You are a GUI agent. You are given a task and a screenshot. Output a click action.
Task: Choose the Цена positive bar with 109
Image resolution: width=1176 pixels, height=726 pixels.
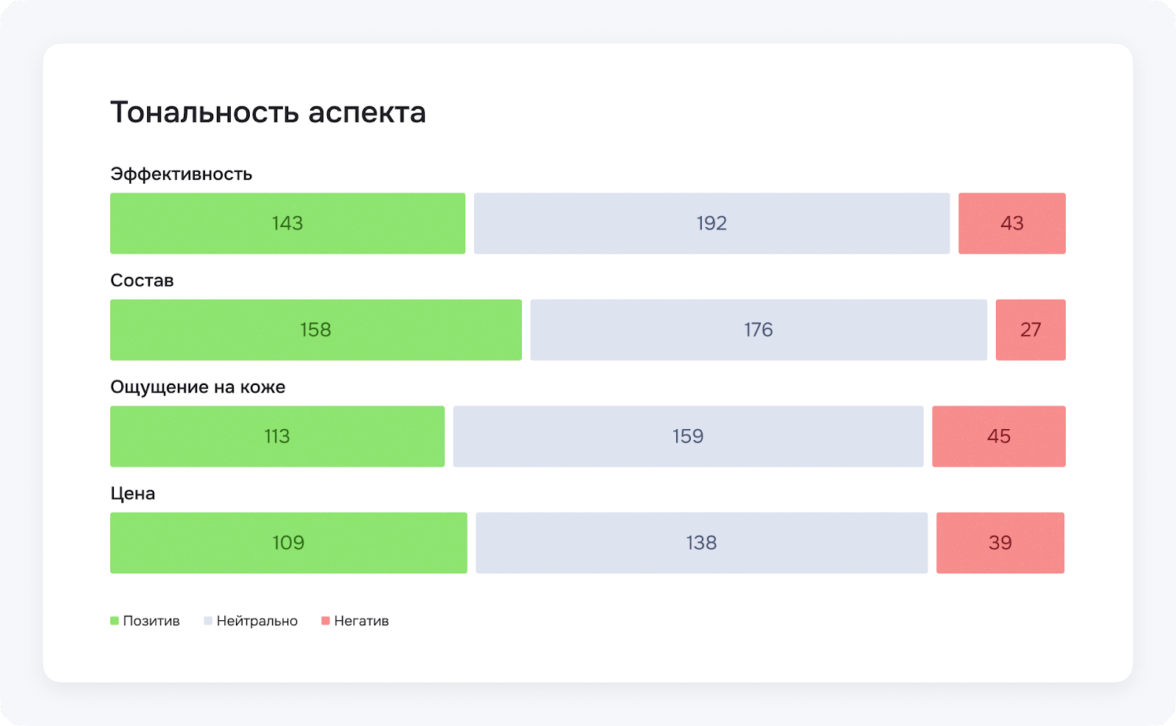(x=288, y=543)
